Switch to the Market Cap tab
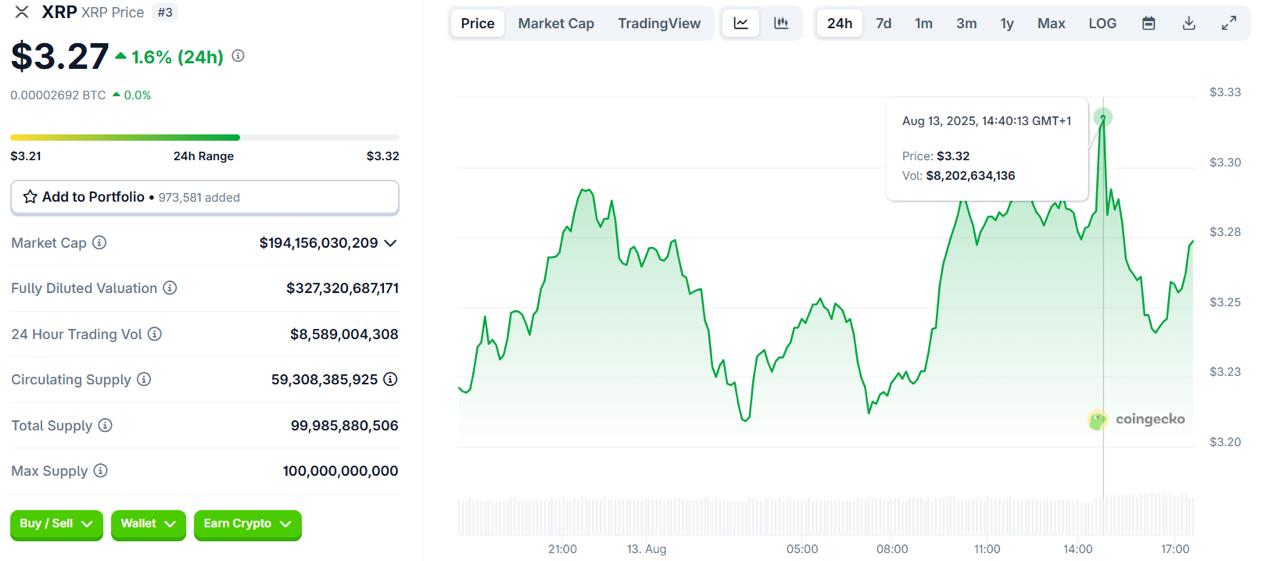The width and height of the screenshot is (1280, 561). [x=556, y=23]
